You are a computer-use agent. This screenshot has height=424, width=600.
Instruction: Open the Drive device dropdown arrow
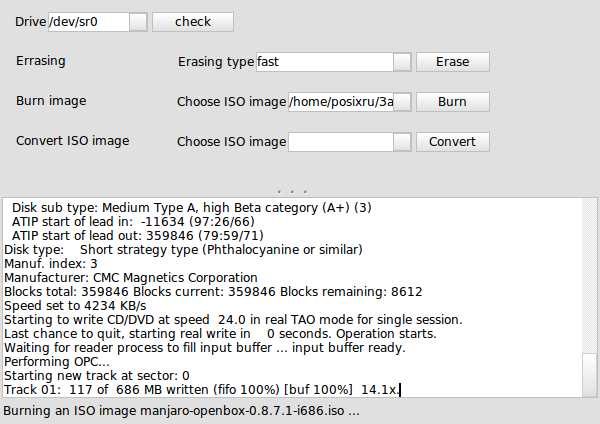click(x=138, y=22)
